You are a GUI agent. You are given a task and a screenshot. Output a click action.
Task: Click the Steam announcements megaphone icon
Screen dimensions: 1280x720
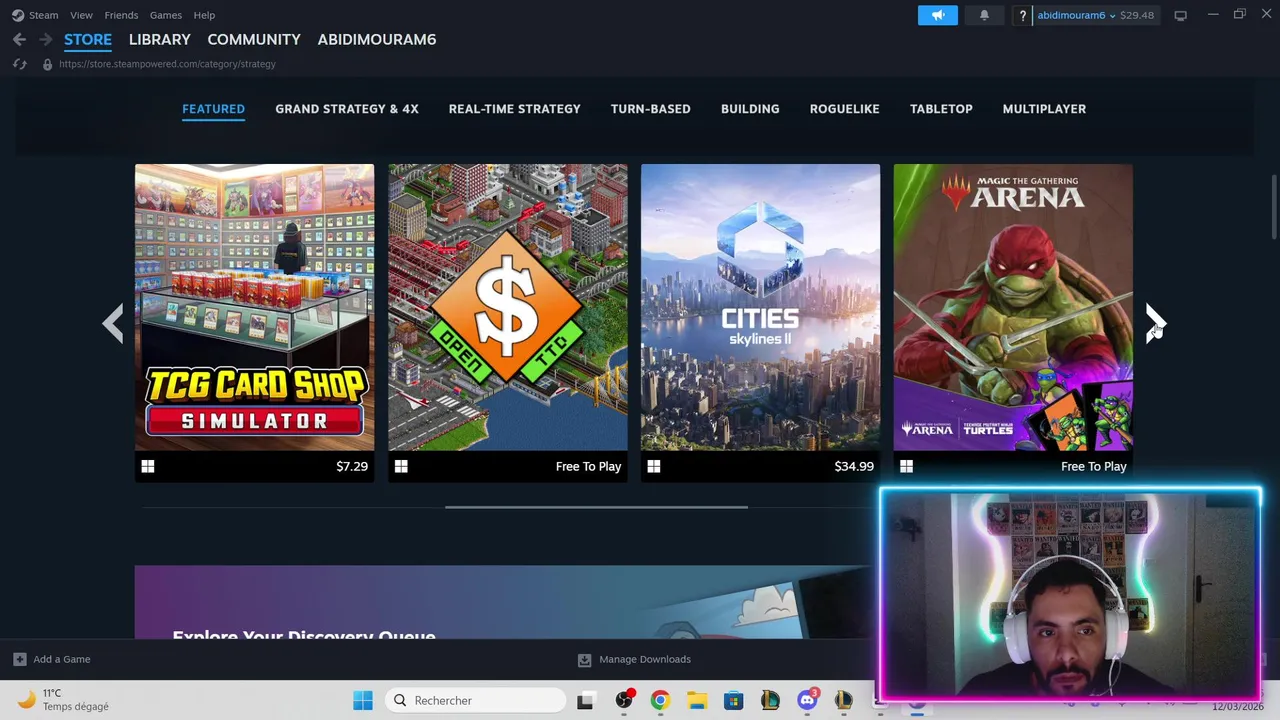[938, 15]
